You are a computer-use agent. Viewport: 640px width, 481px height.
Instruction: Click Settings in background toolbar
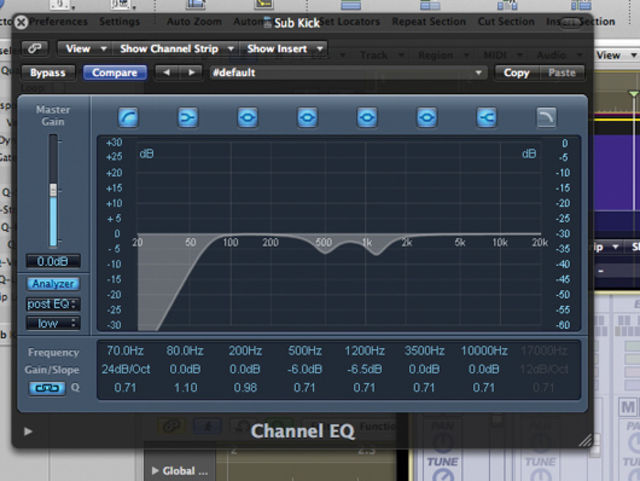click(119, 21)
